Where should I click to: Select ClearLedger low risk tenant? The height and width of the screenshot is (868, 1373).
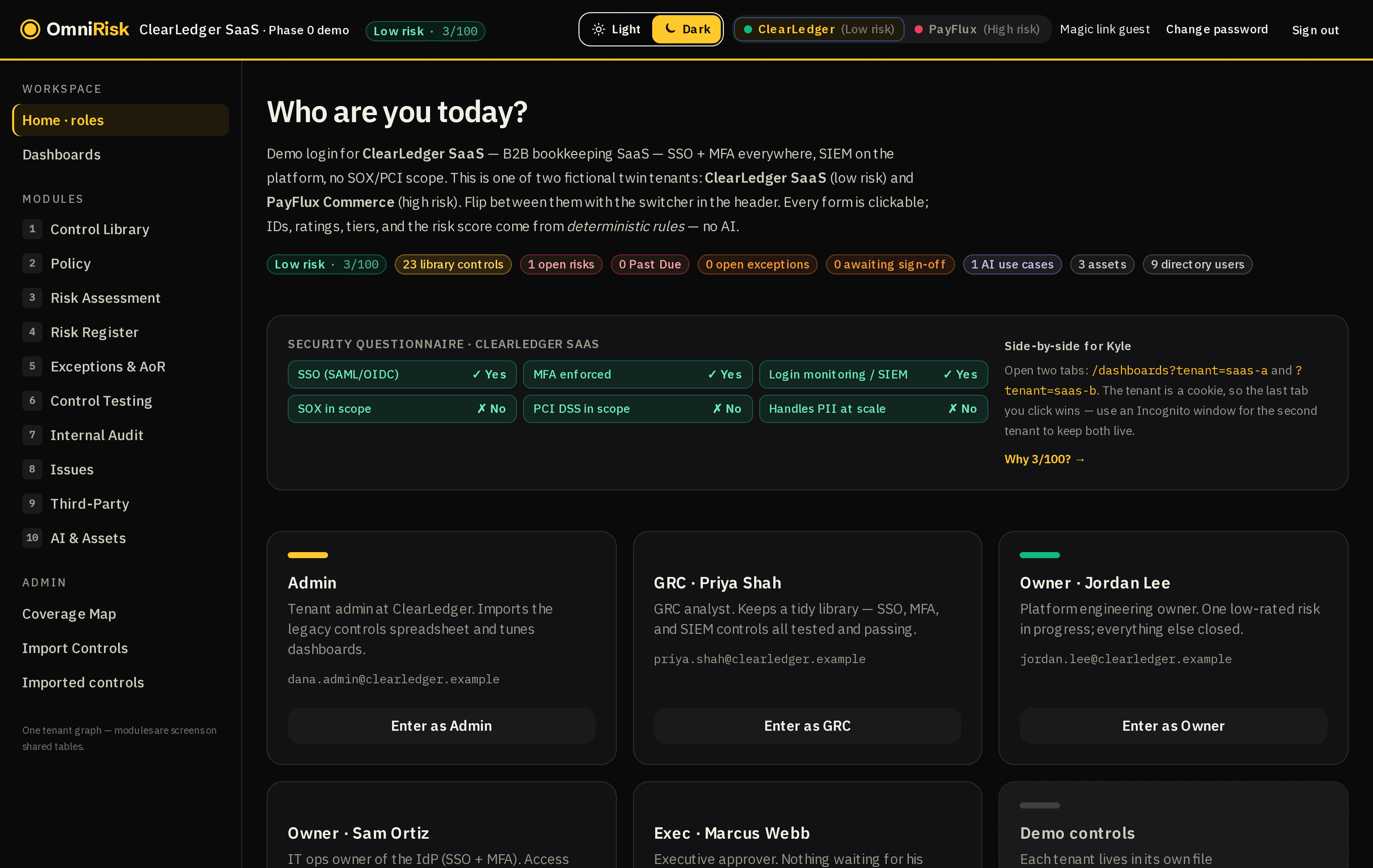[x=819, y=29]
